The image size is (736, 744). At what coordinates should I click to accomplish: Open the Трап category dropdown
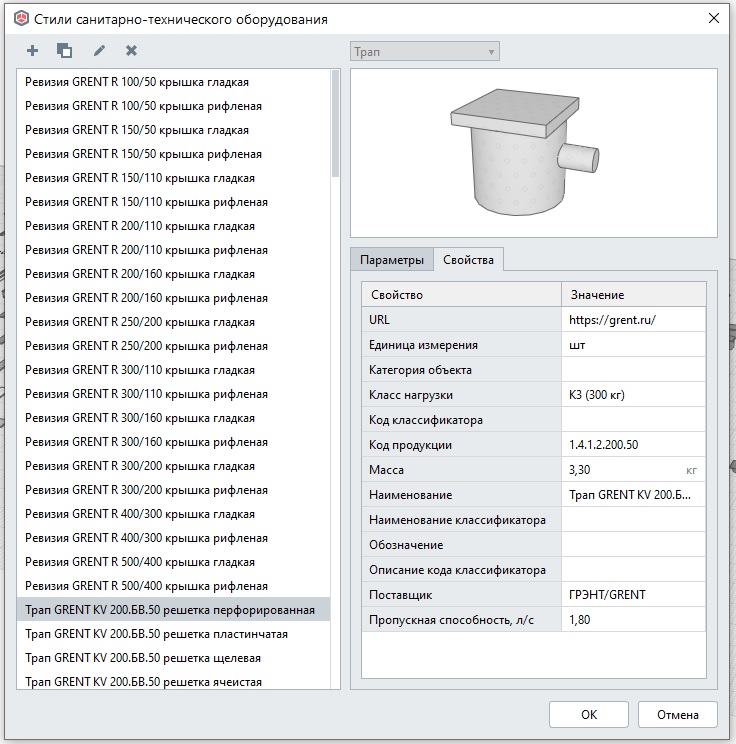(x=425, y=51)
